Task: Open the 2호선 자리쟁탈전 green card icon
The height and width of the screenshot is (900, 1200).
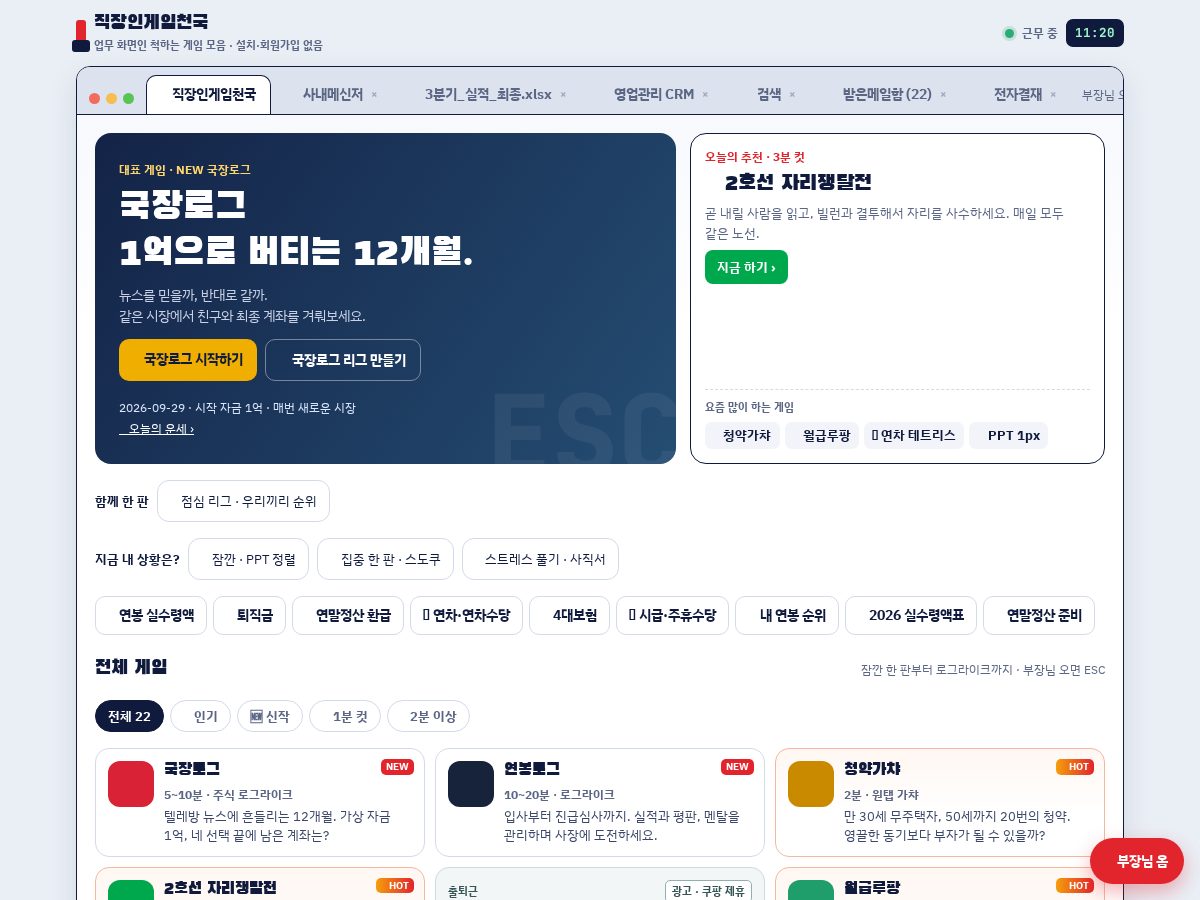Action: point(131,890)
